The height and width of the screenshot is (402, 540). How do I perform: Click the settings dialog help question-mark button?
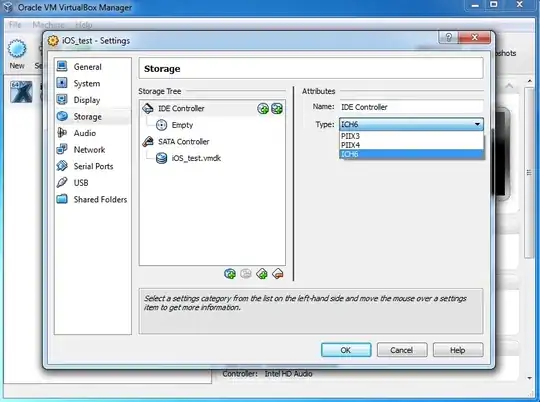tap(449, 37)
